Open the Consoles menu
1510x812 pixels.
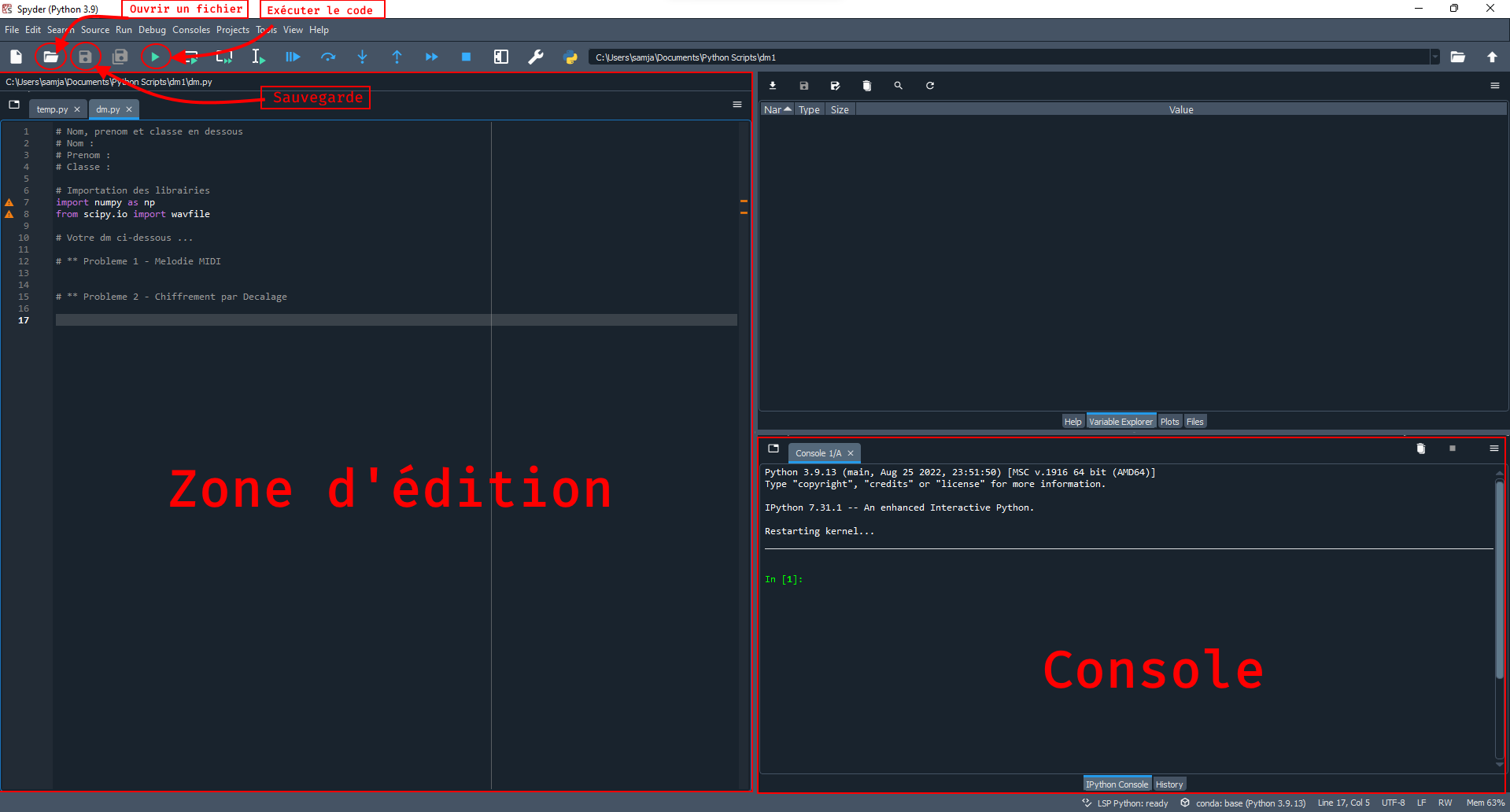[191, 30]
